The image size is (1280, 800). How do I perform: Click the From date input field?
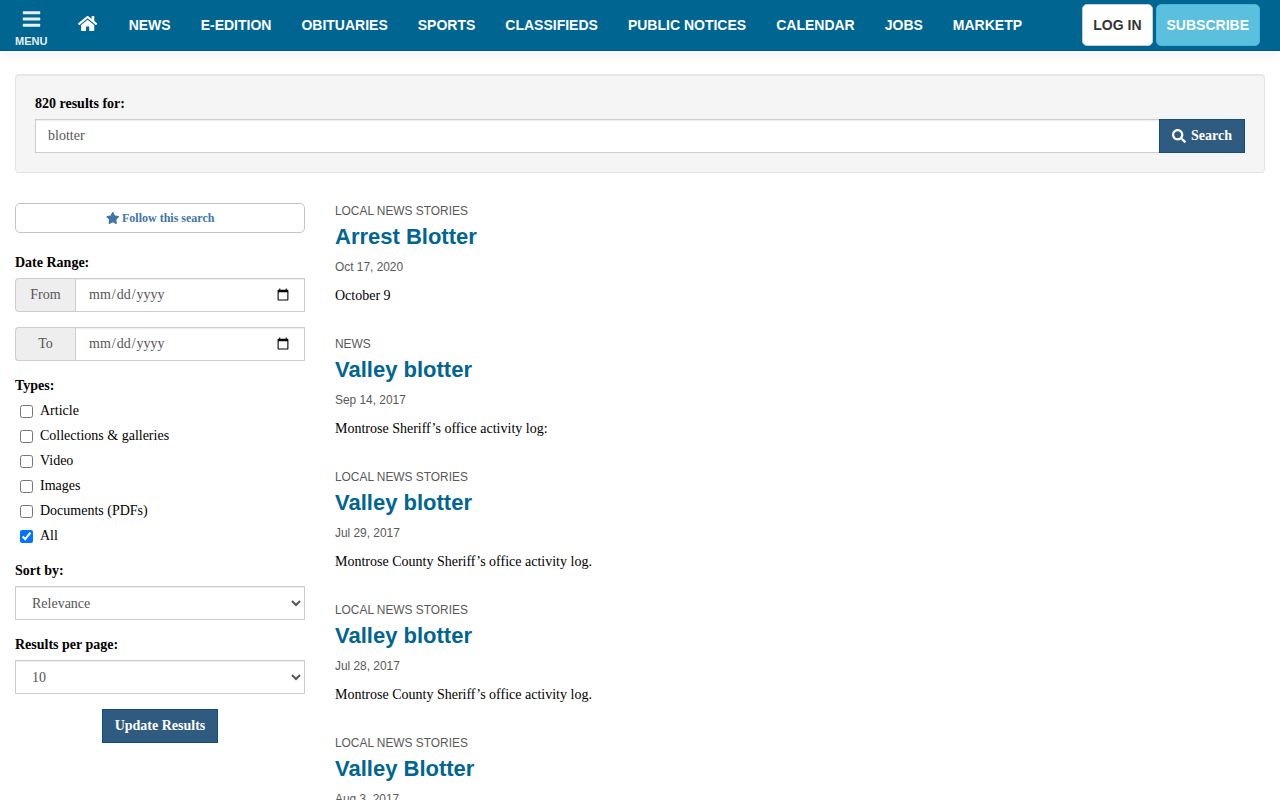(190, 295)
